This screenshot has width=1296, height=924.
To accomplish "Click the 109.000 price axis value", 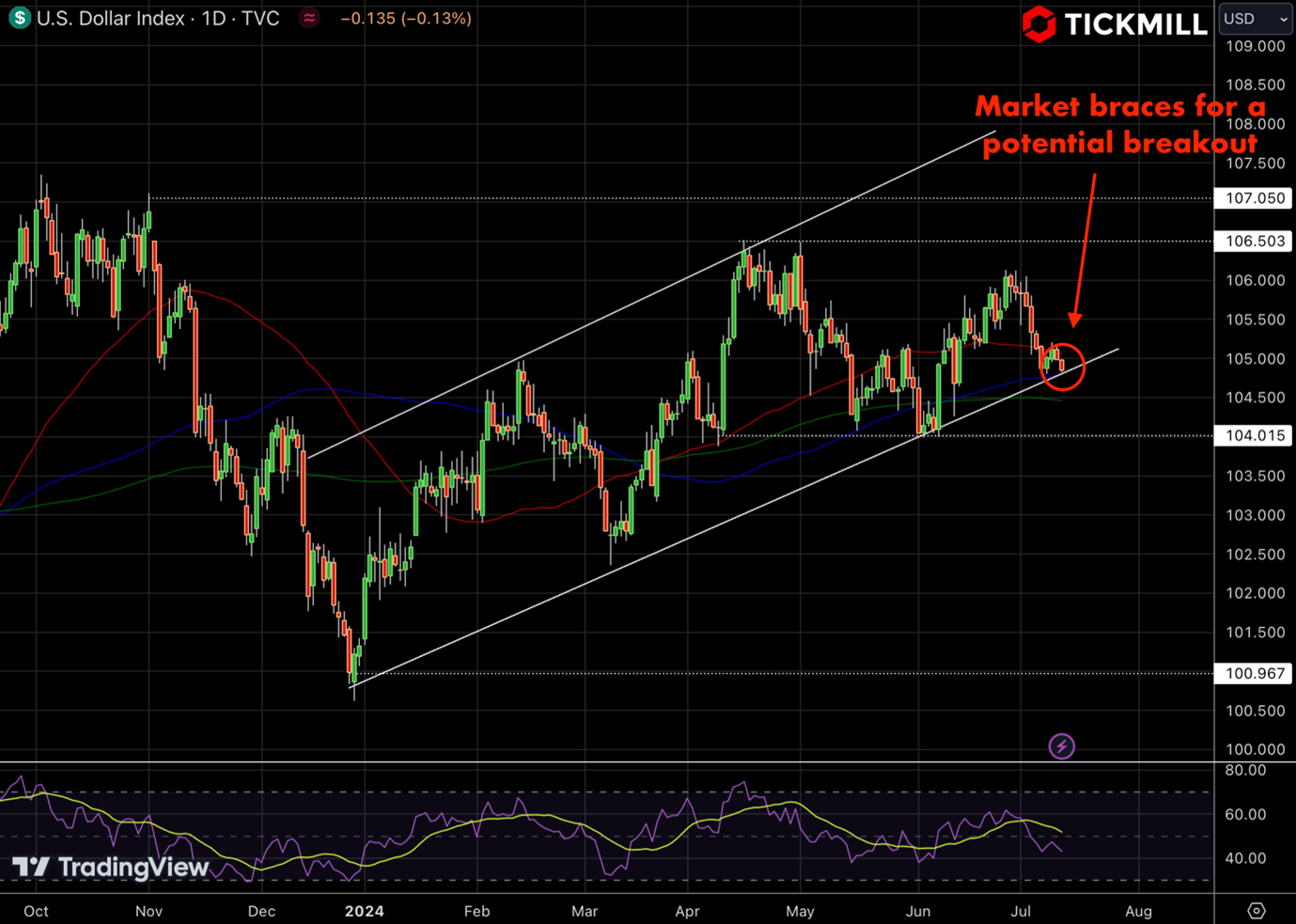I will click(1255, 46).
